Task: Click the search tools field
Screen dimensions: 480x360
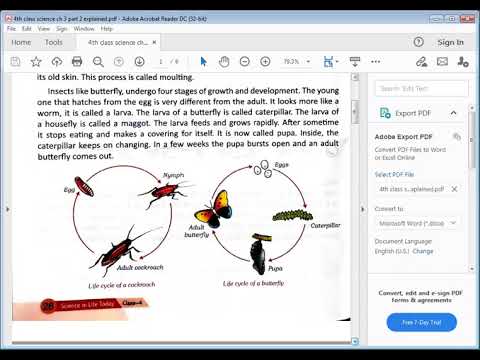Action: point(421,89)
